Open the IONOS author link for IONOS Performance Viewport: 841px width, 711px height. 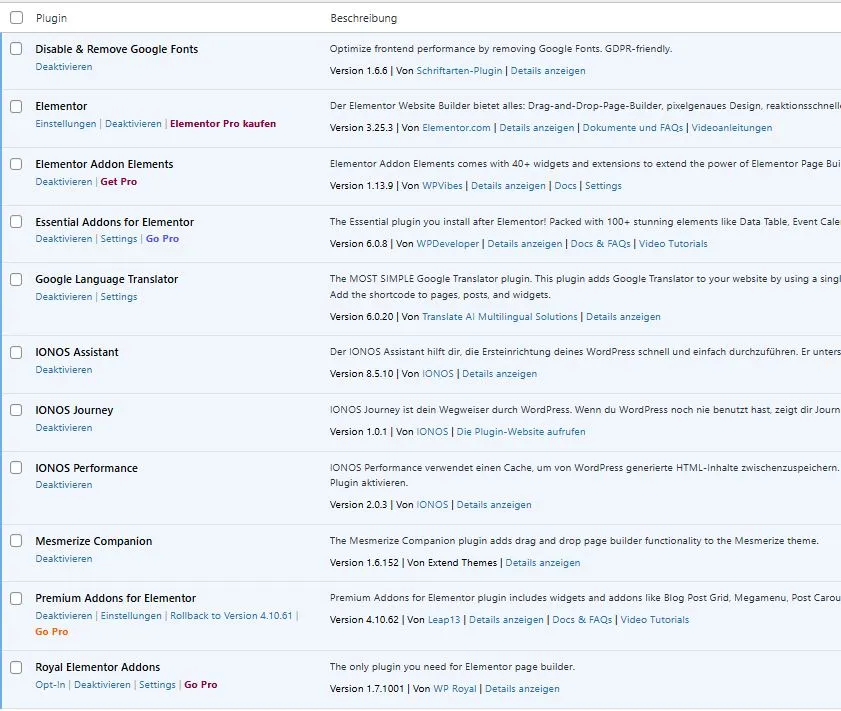432,505
